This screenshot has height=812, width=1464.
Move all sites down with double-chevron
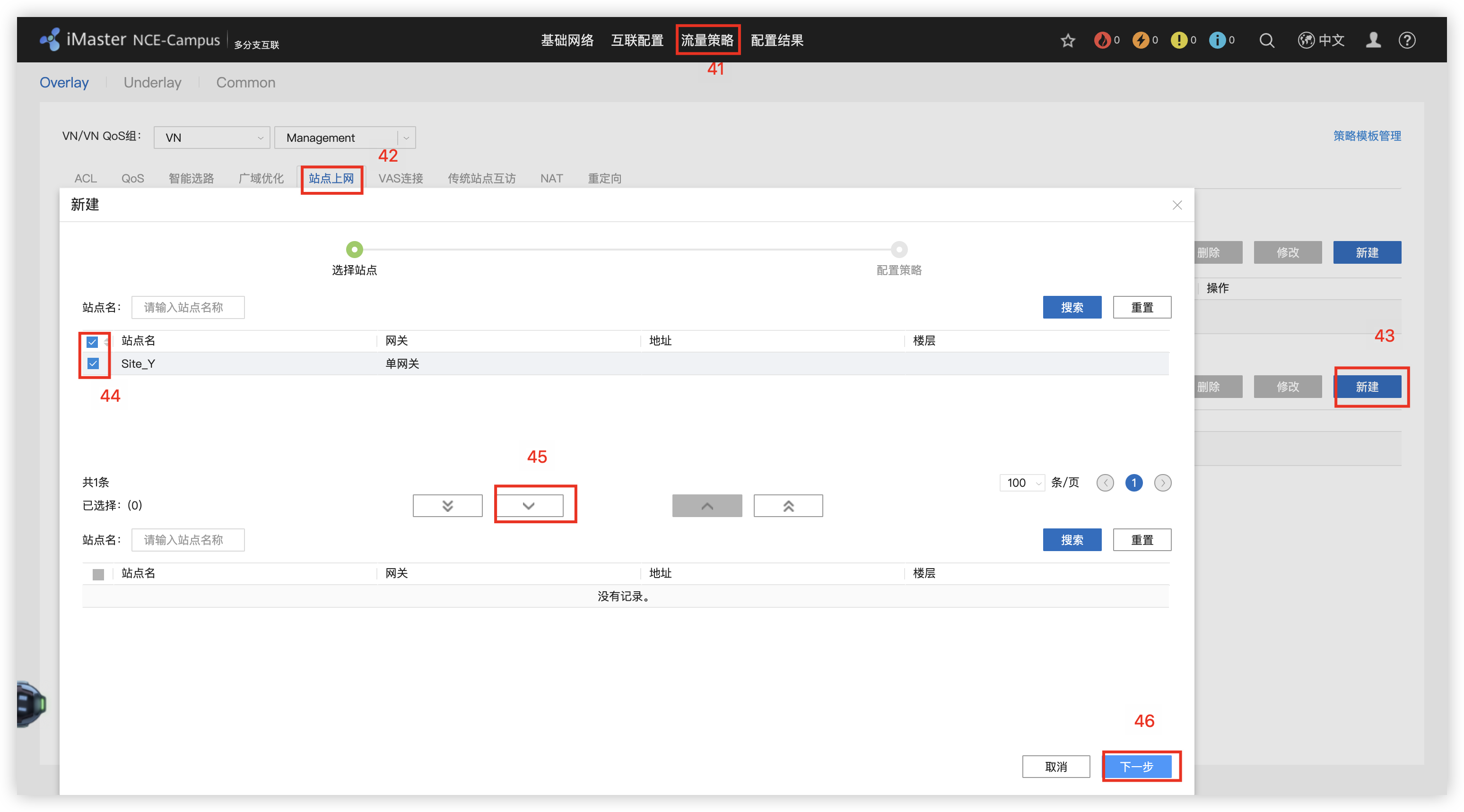pos(447,506)
